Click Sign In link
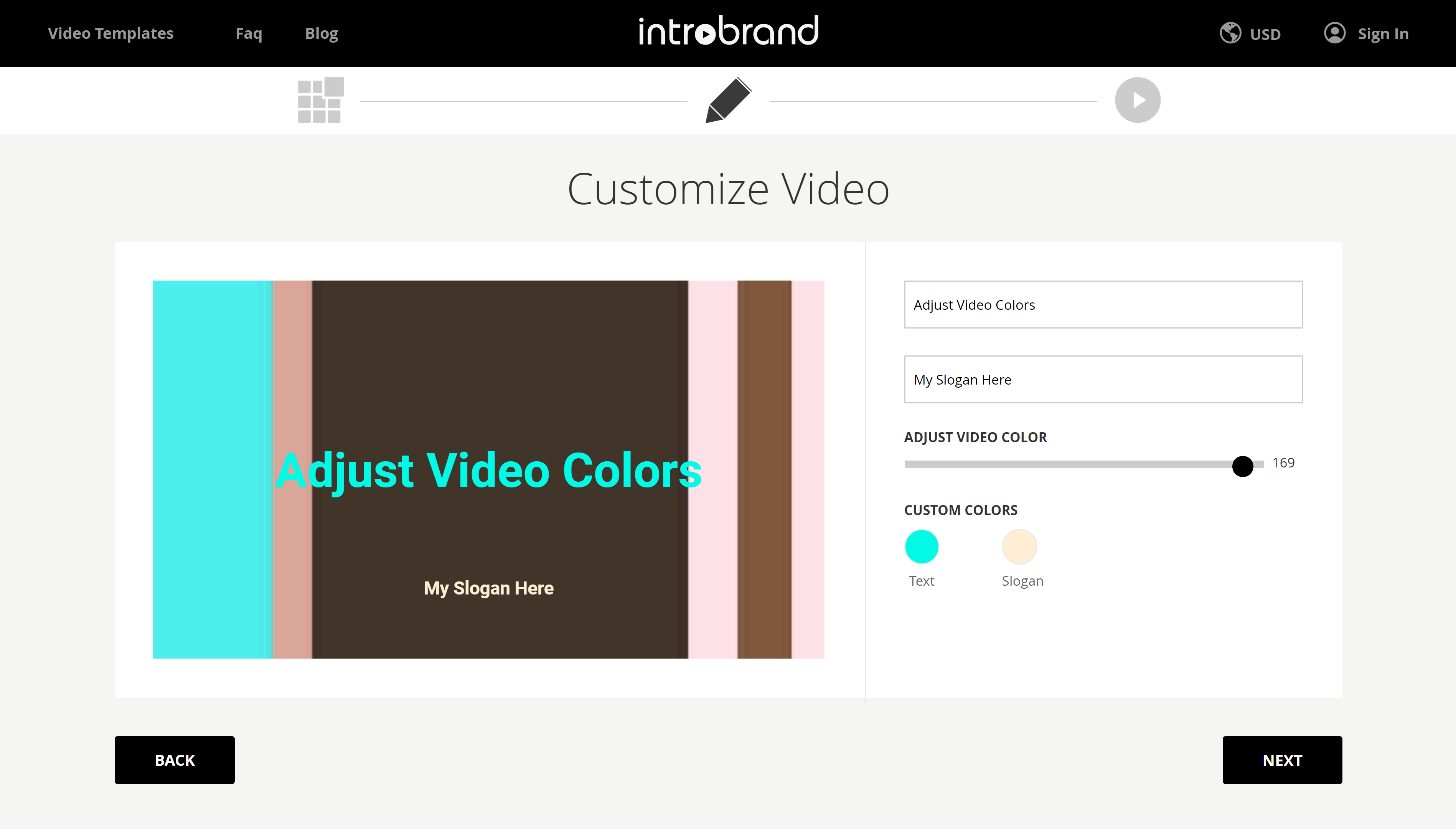 pyautogui.click(x=1383, y=34)
